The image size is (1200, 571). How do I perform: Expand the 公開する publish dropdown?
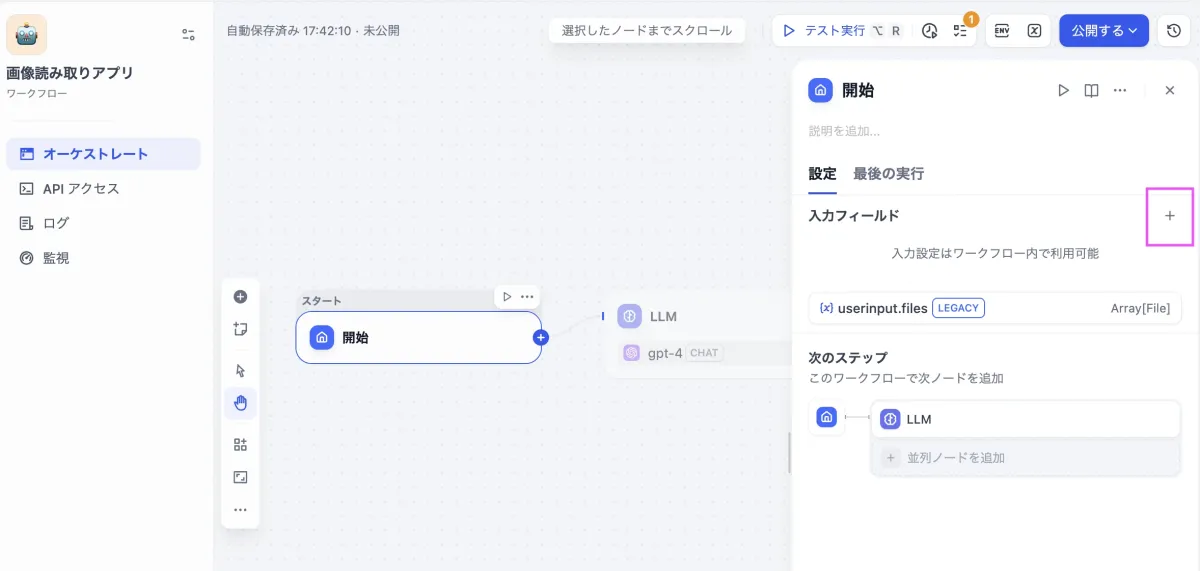(1104, 31)
